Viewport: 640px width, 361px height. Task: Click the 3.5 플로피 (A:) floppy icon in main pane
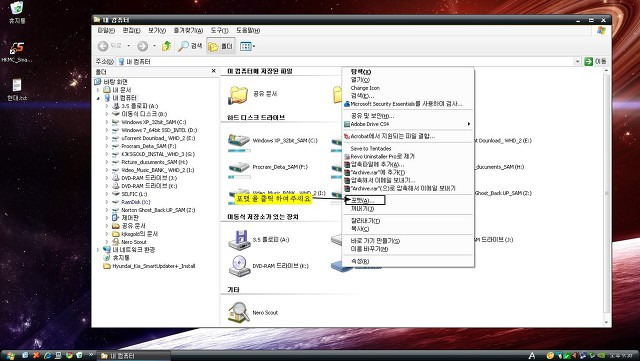tap(239, 240)
